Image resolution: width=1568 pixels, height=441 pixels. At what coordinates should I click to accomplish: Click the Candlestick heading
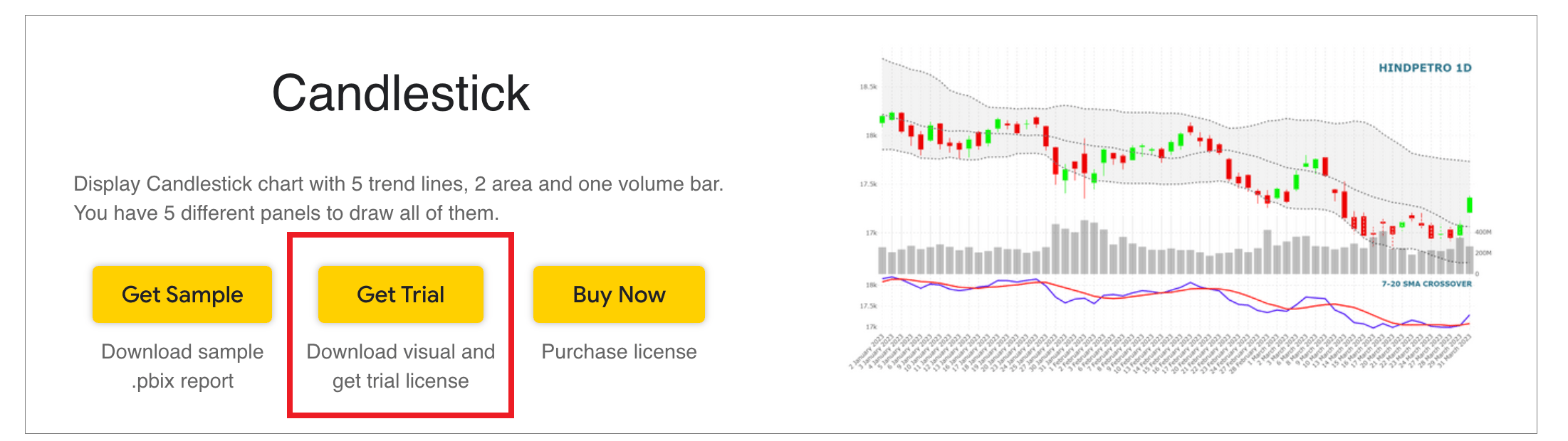coord(401,93)
